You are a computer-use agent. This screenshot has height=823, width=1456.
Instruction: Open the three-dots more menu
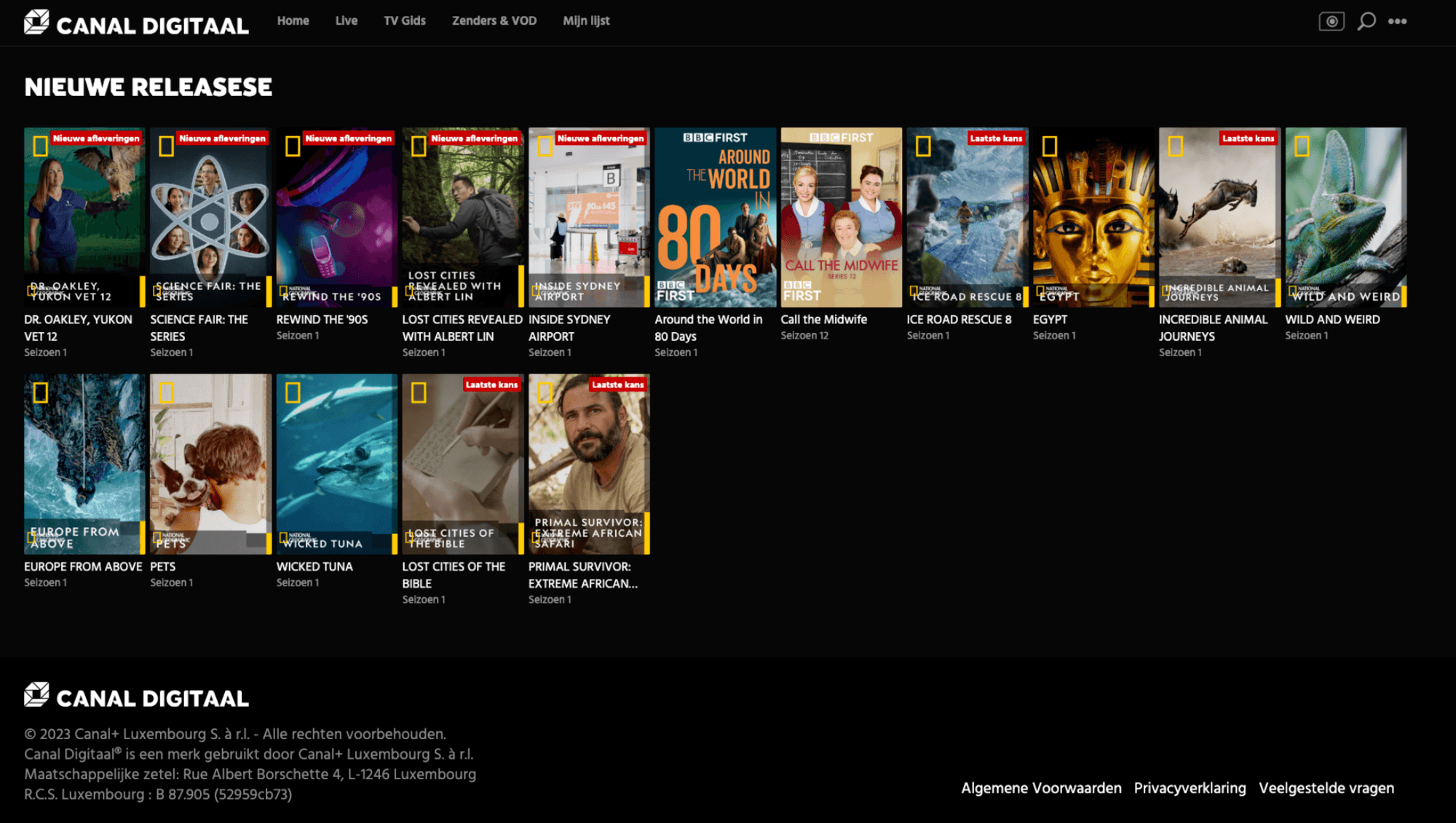1397,21
